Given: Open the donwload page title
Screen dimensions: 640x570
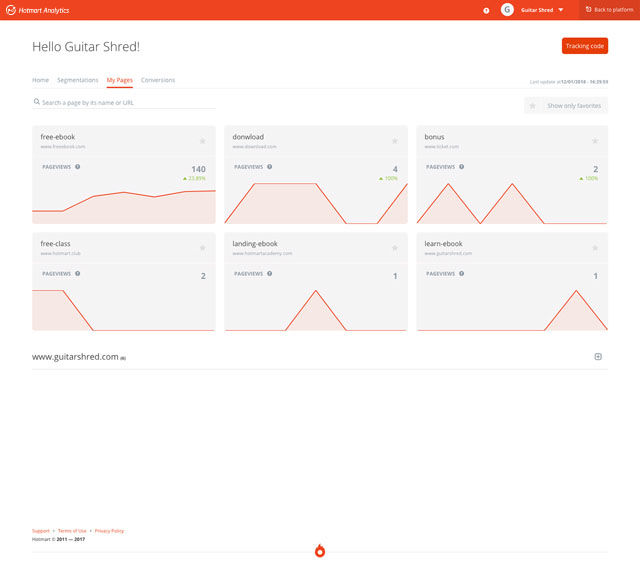Looking at the screenshot, I should 248,137.
